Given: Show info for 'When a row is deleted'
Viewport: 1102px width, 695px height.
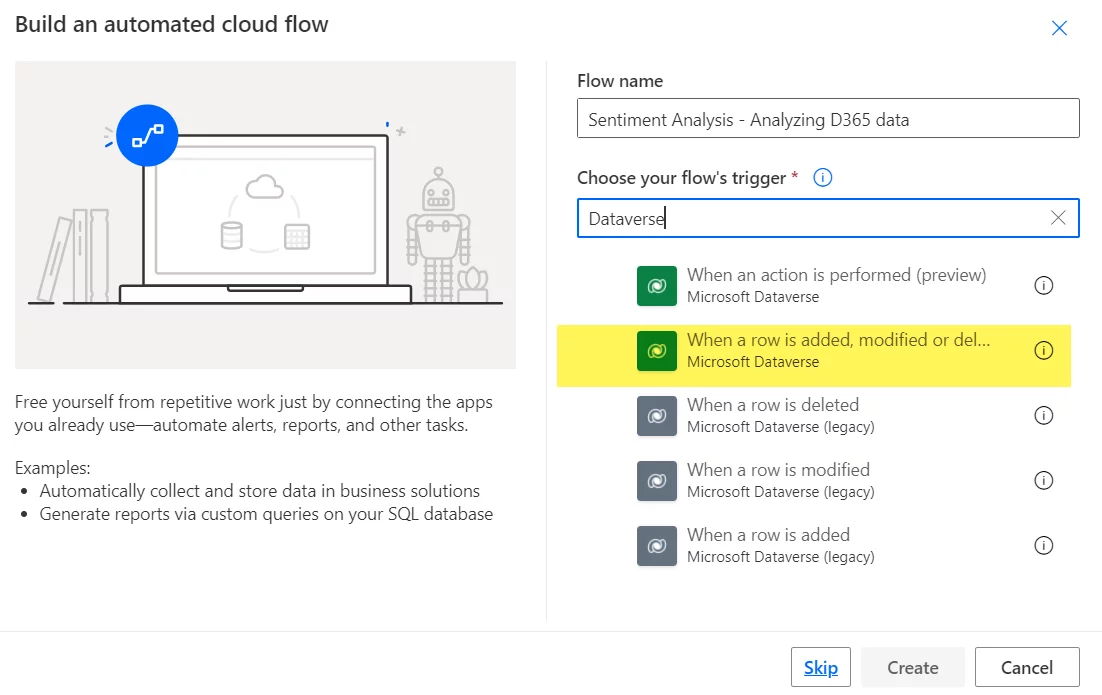Looking at the screenshot, I should coord(1044,415).
